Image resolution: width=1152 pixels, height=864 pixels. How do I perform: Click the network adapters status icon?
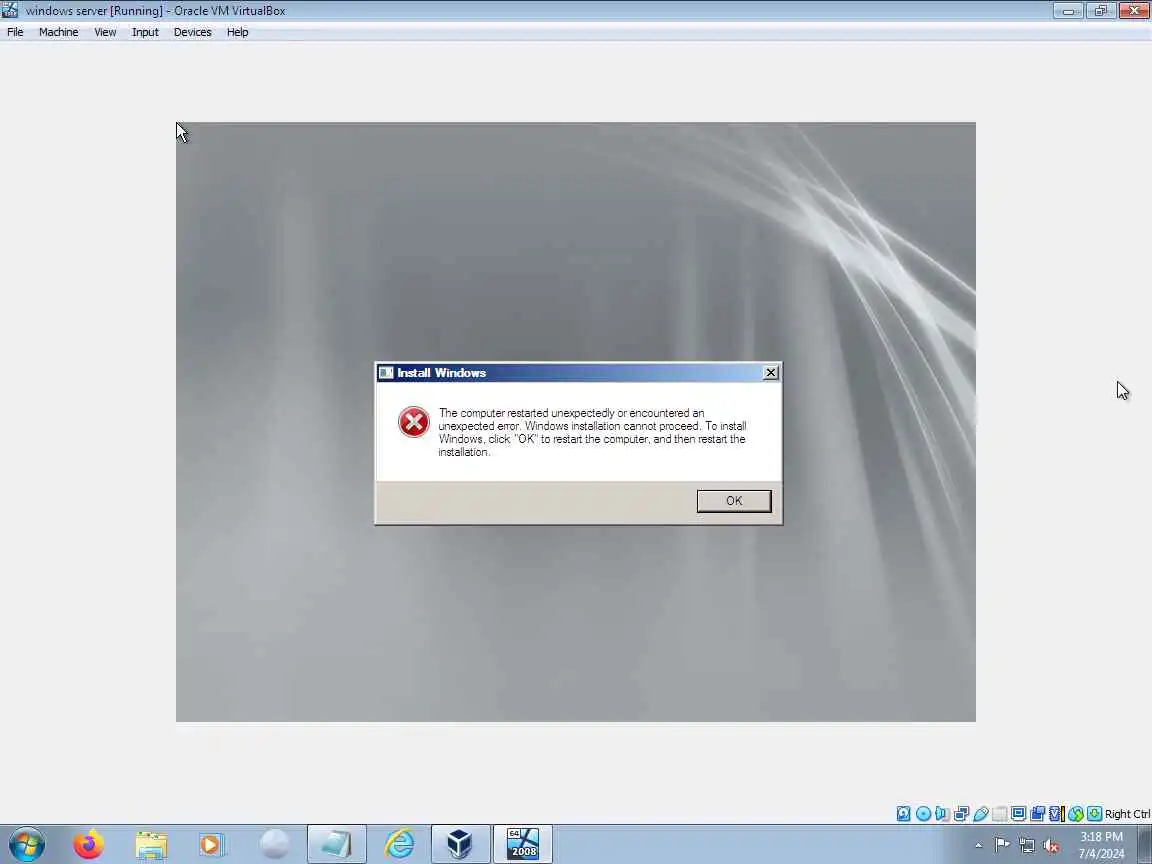(x=962, y=813)
